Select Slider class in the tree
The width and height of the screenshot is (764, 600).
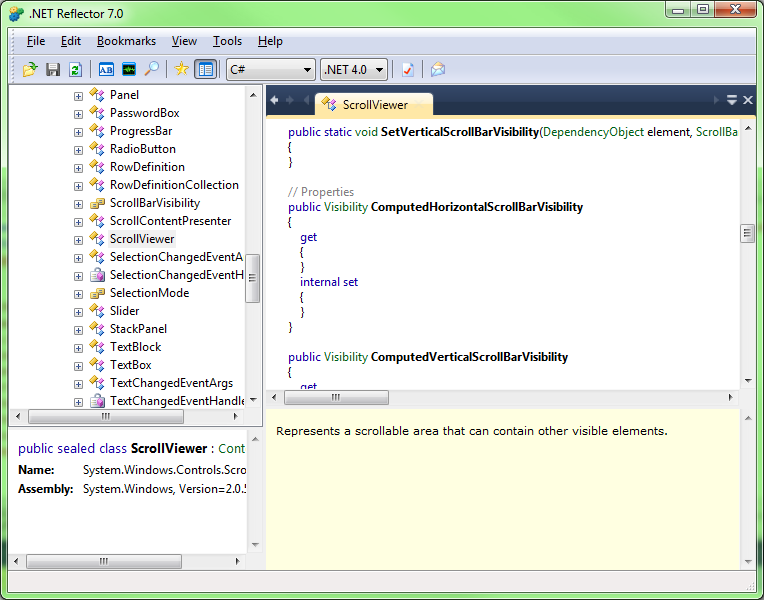point(124,311)
